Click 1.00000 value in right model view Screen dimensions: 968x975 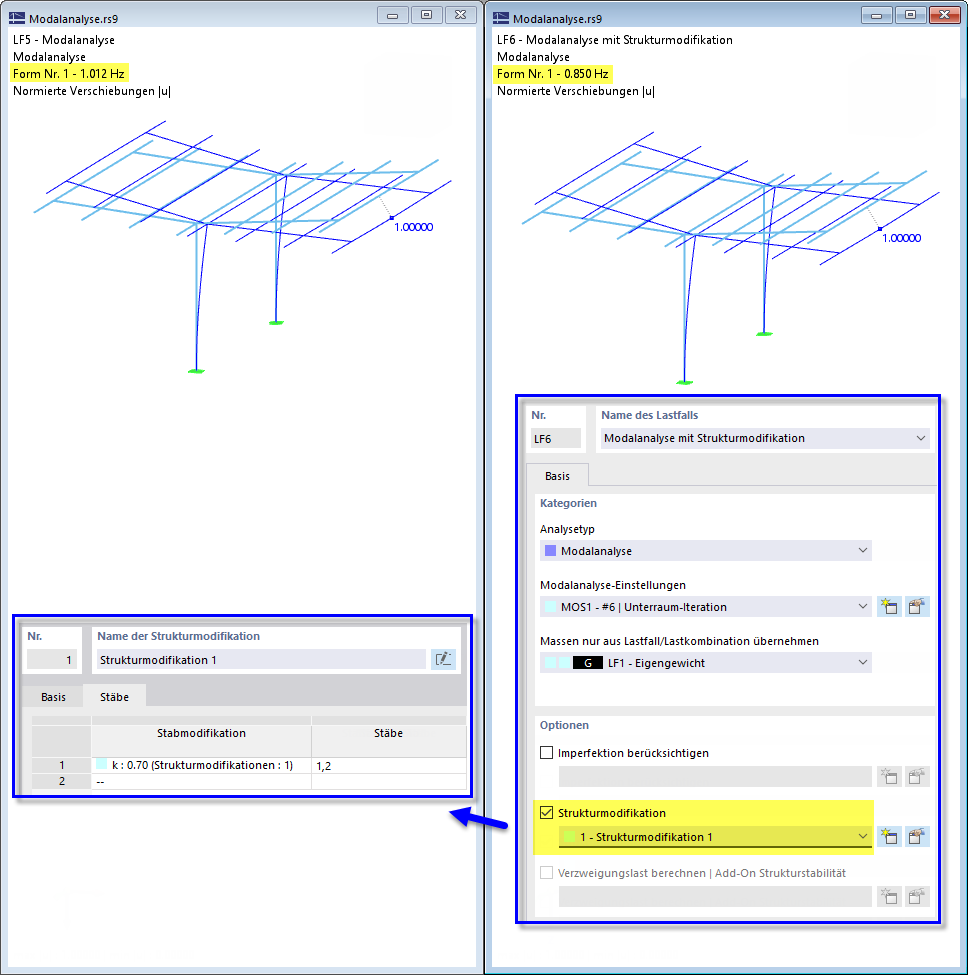point(901,238)
